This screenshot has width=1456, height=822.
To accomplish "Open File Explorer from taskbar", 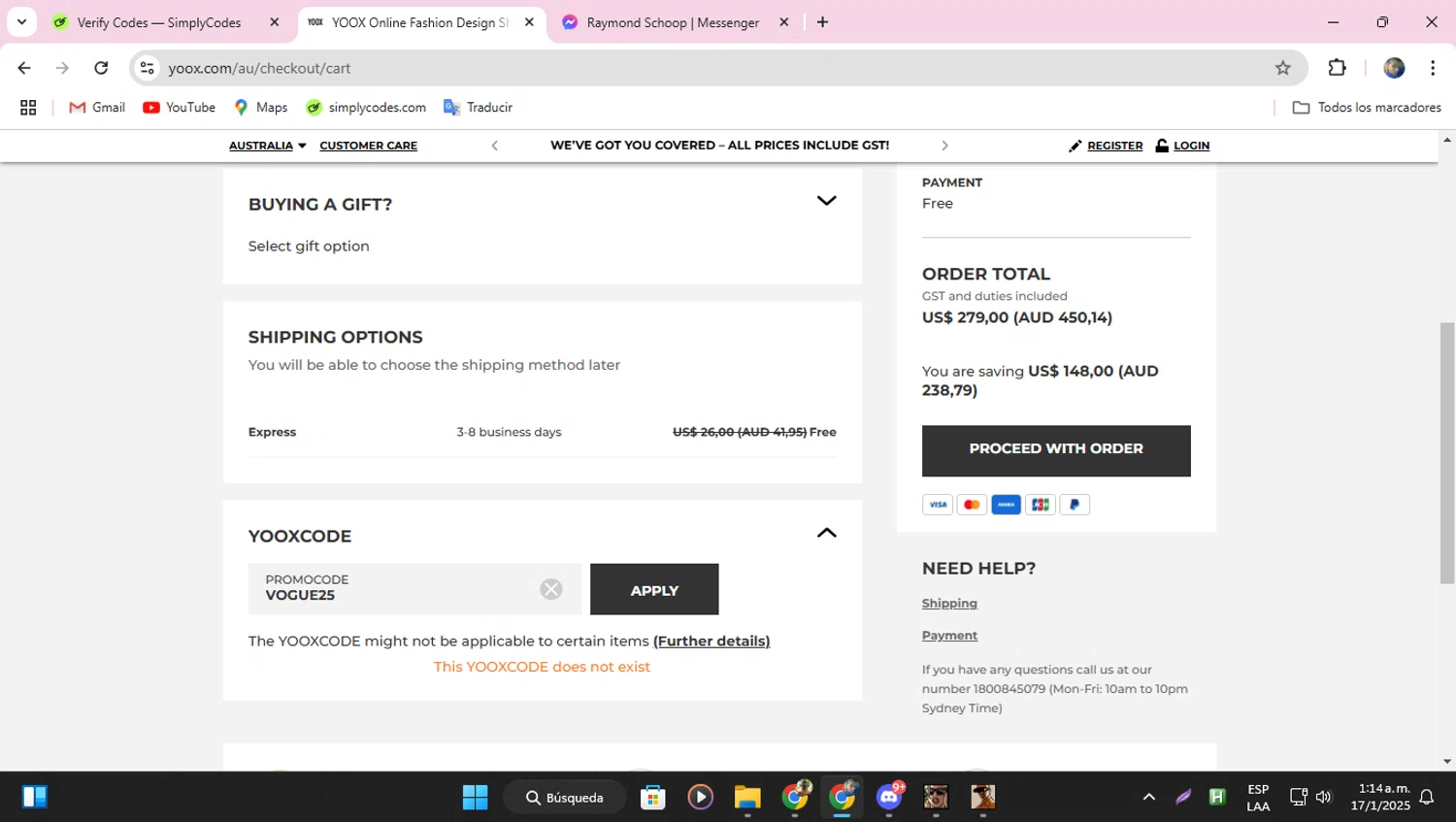I will (x=747, y=798).
